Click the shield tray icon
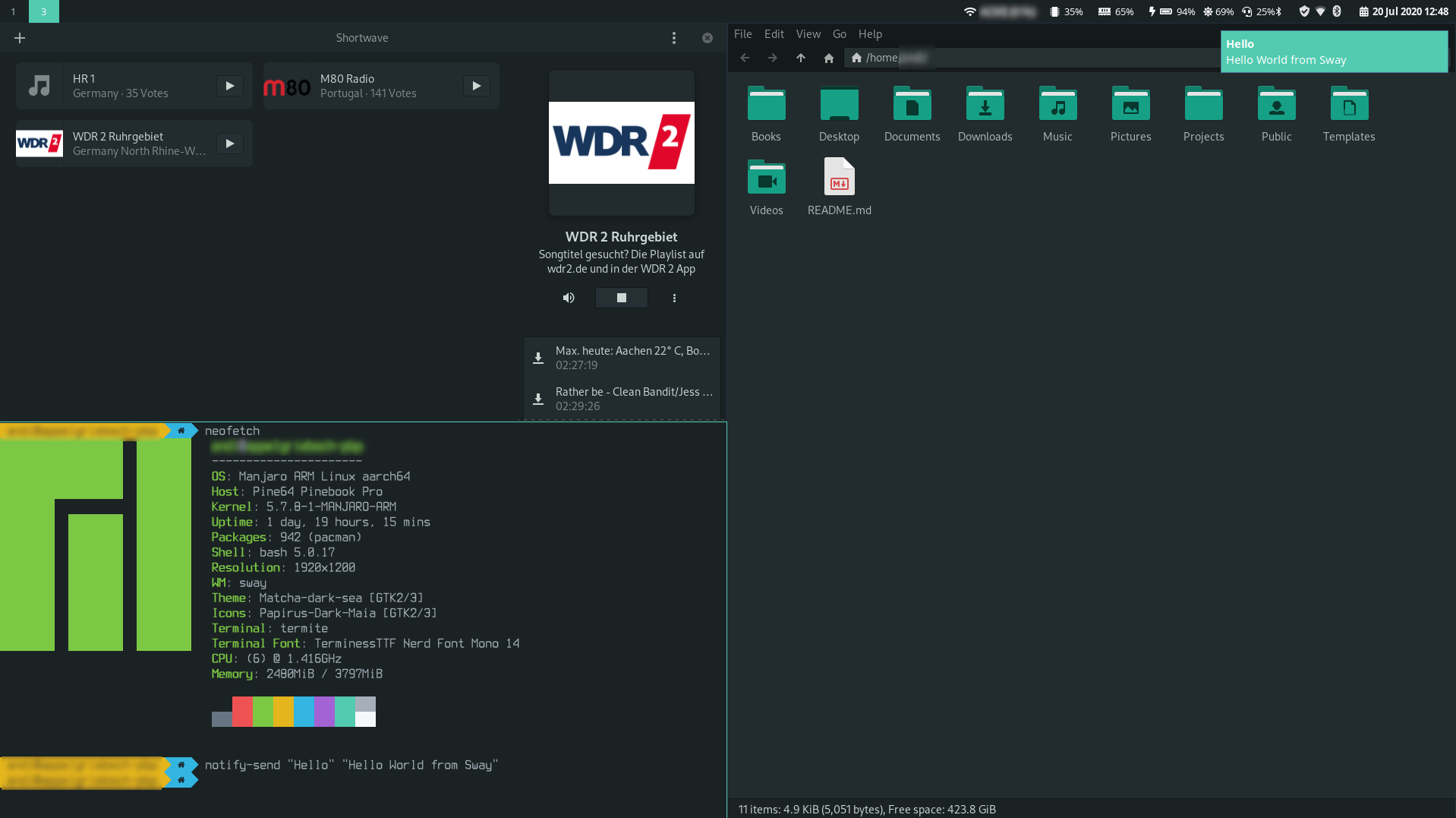The height and width of the screenshot is (818, 1456). [1304, 11]
